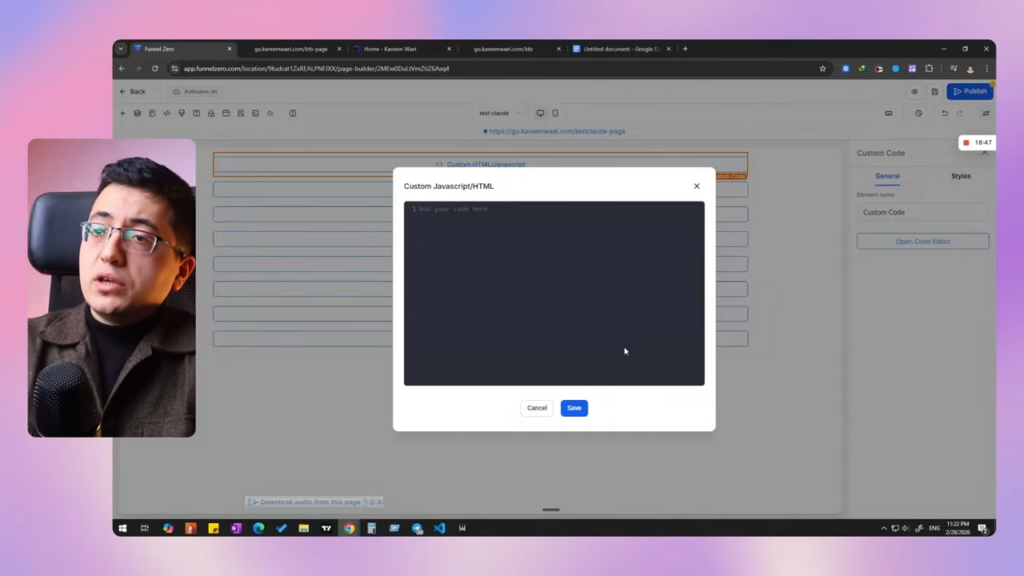Select the General tab
1024x576 pixels.
click(x=887, y=176)
